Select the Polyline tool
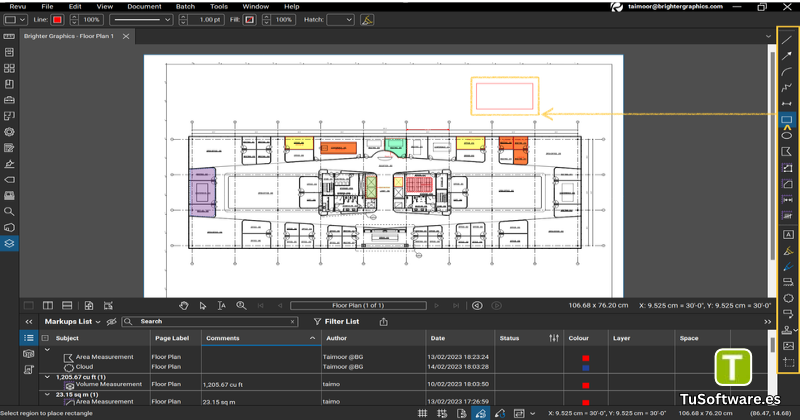The image size is (800, 420). click(787, 88)
